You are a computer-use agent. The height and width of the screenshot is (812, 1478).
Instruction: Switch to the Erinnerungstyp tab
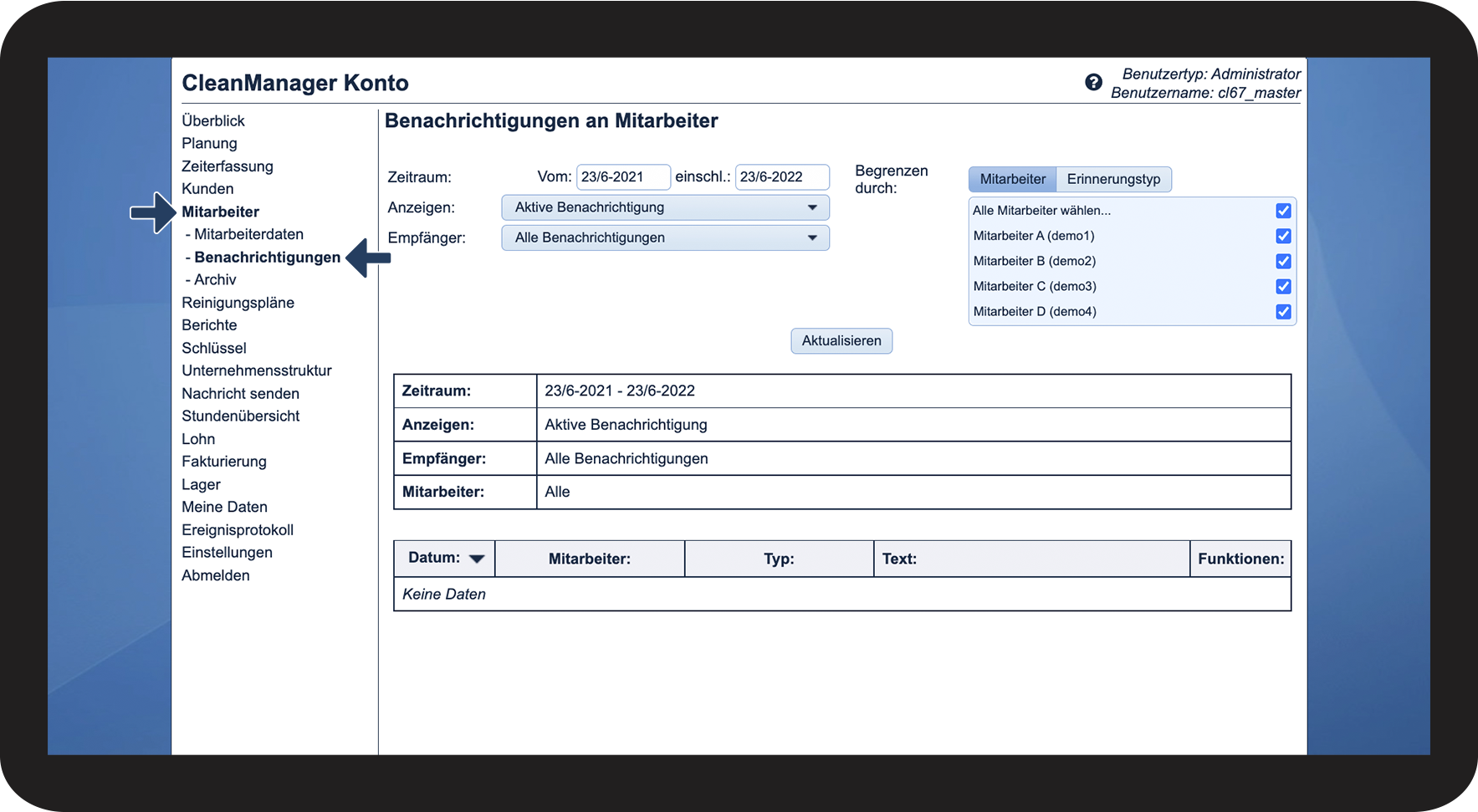pos(1112,179)
